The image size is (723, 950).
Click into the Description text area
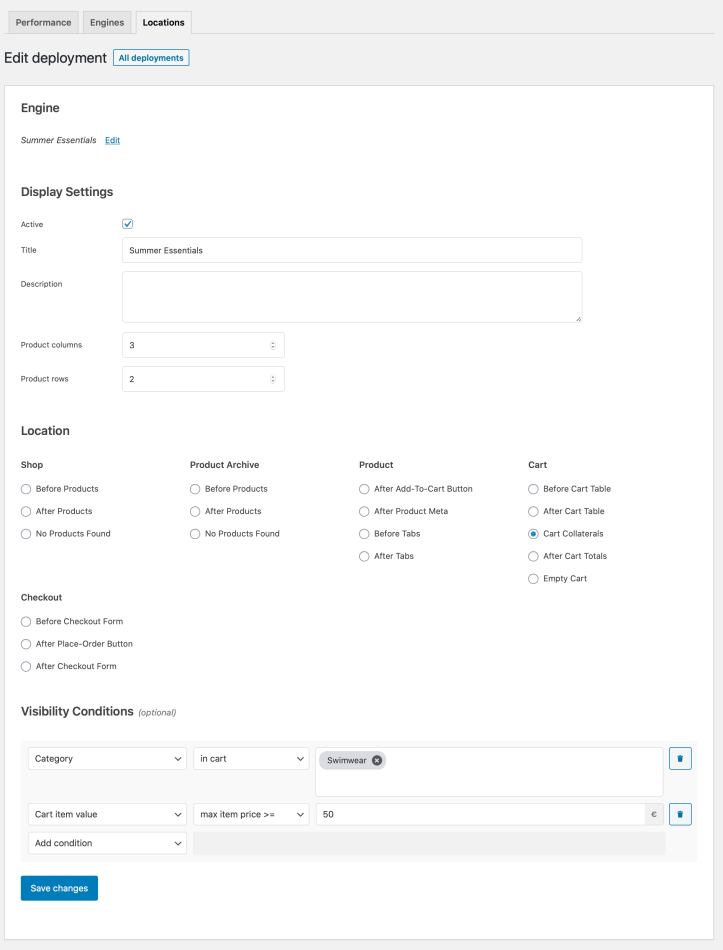coord(352,297)
